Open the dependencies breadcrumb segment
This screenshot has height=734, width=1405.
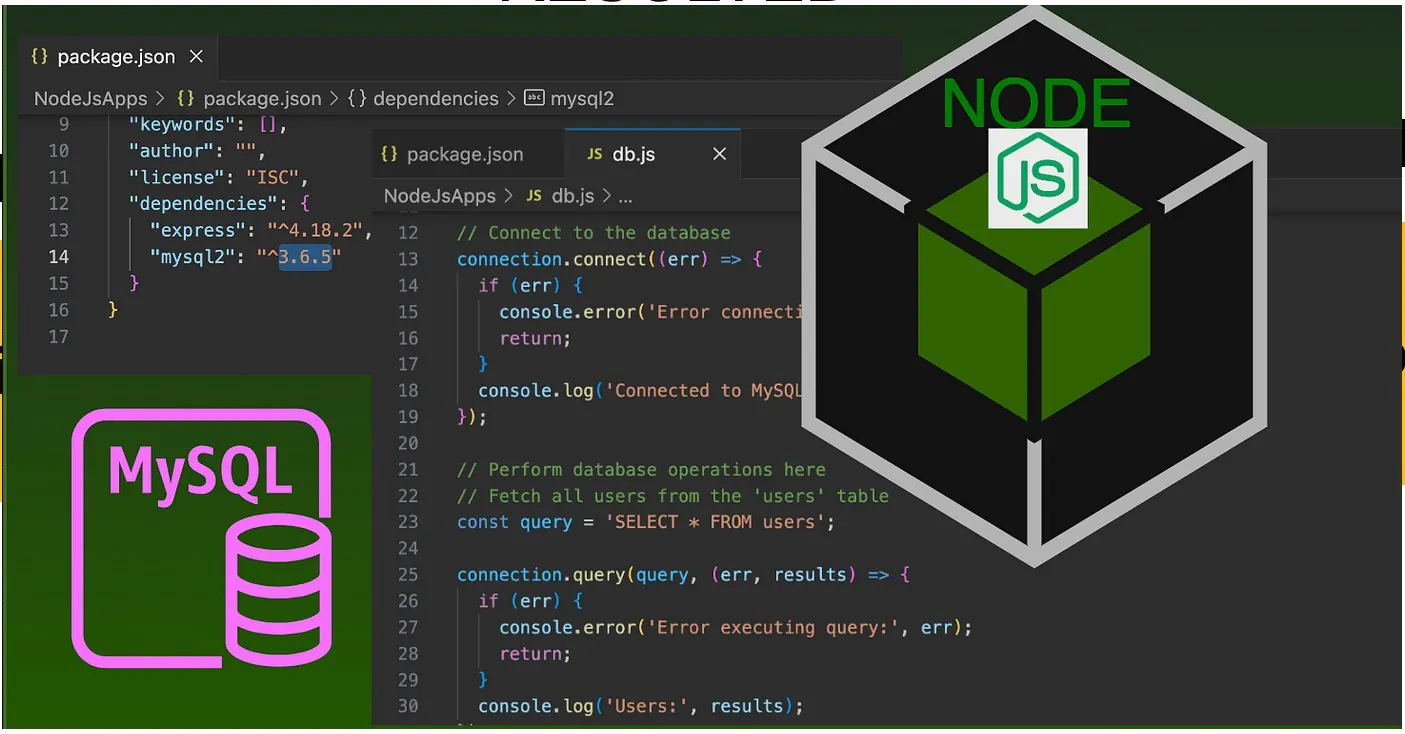[x=435, y=98]
